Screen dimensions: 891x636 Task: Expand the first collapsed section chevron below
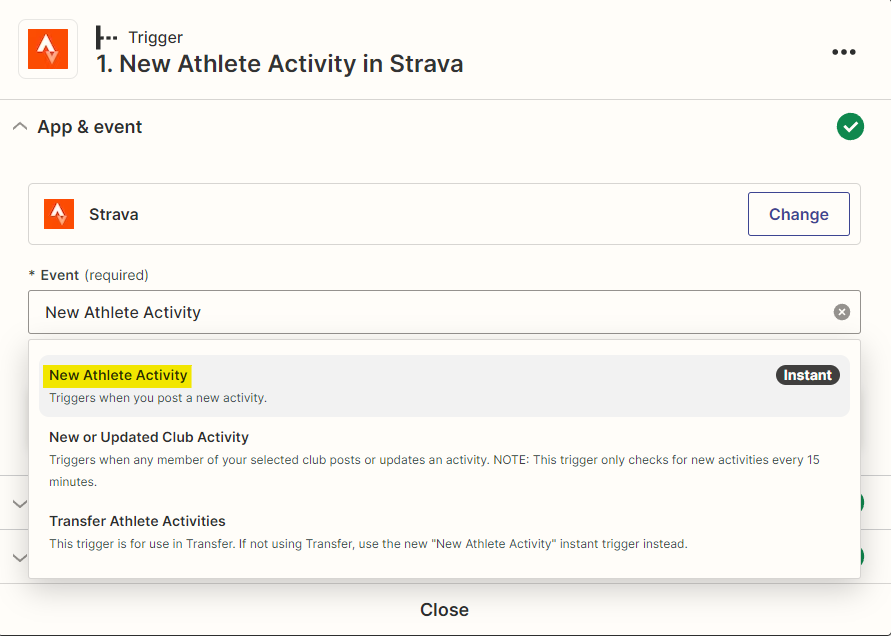click(x=20, y=504)
